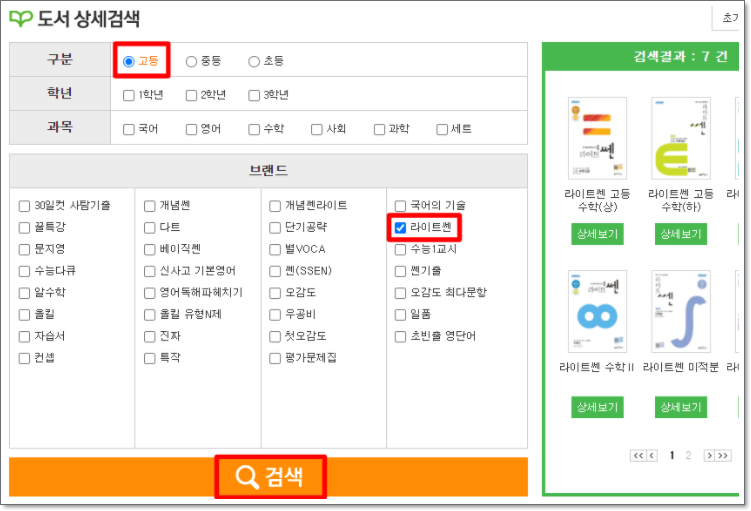Open 상세보기 for 라이트쎈 미적분

tap(681, 407)
